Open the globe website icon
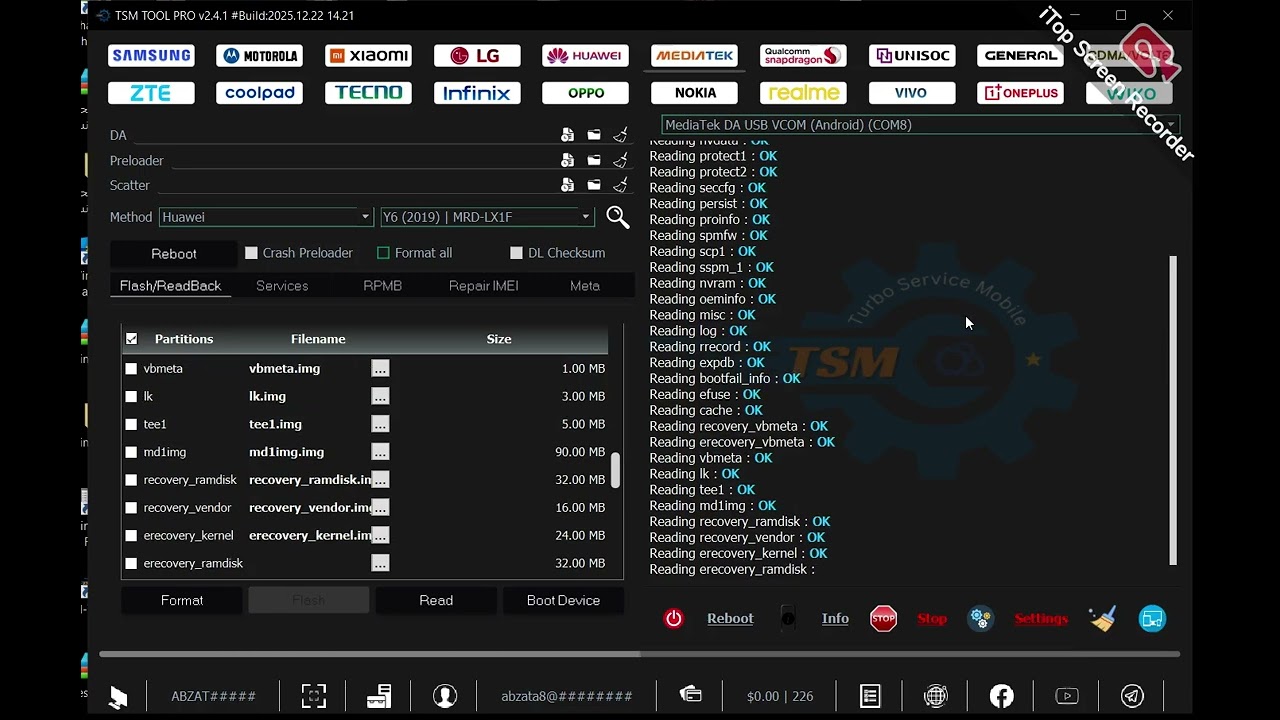Viewport: 1280px width, 720px height. (x=936, y=696)
